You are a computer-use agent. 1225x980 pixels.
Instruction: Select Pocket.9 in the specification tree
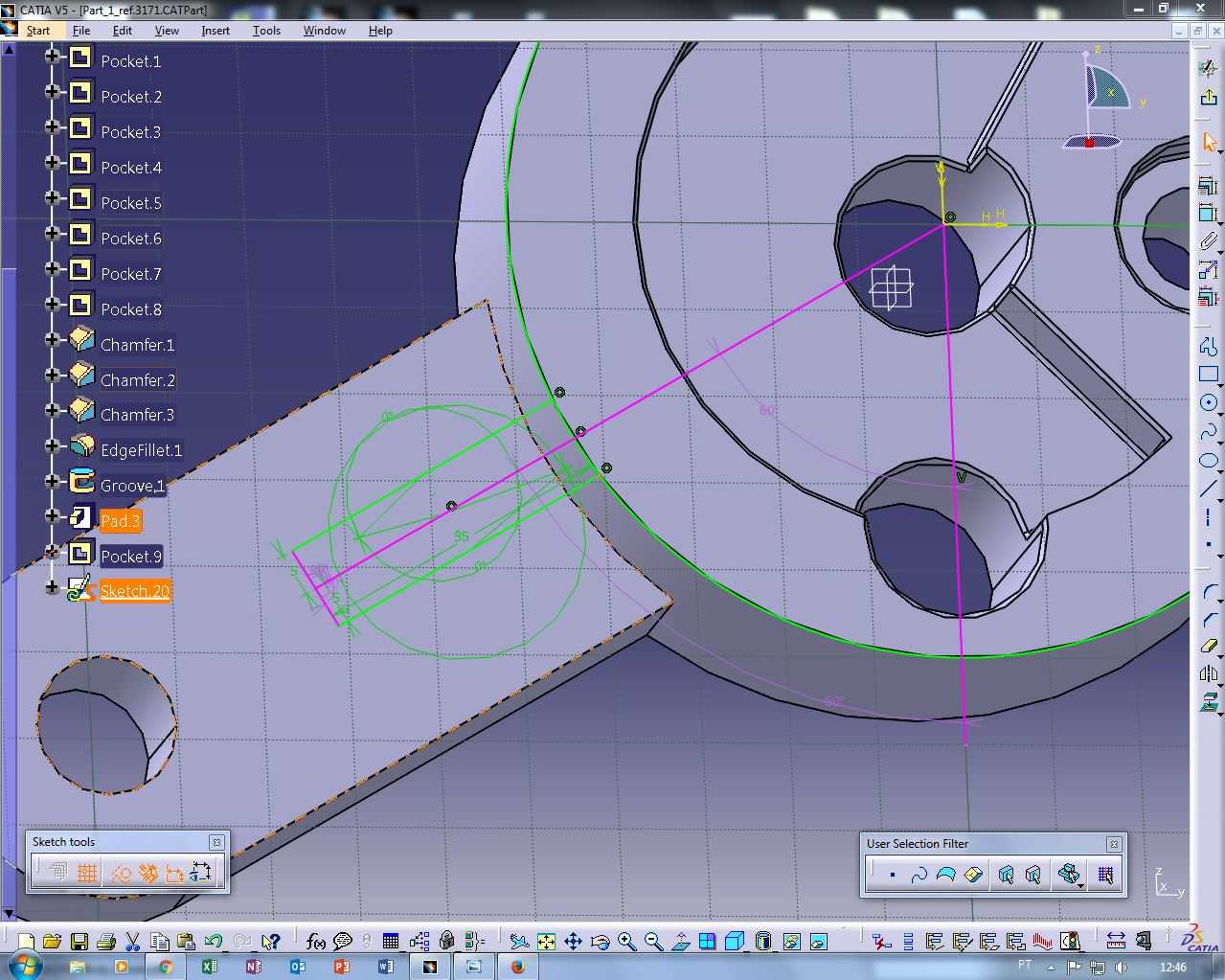(131, 557)
